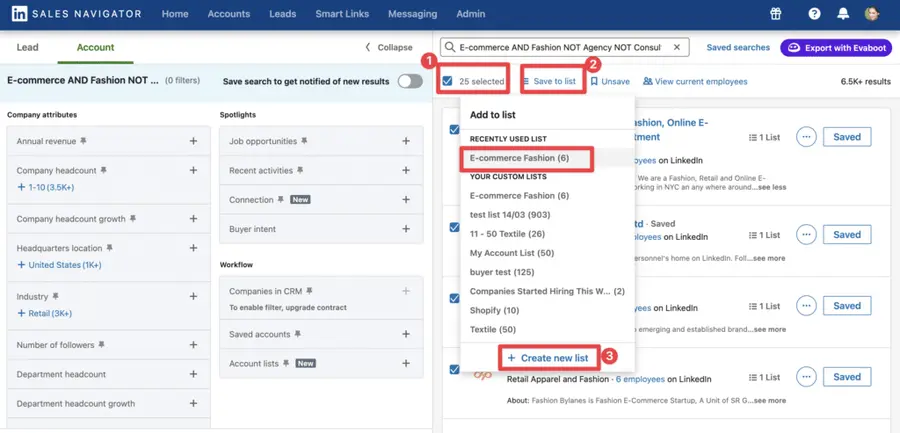Screen dimensions: 900x433
Task: Choose the test list 14/03 (903)
Action: (510, 215)
